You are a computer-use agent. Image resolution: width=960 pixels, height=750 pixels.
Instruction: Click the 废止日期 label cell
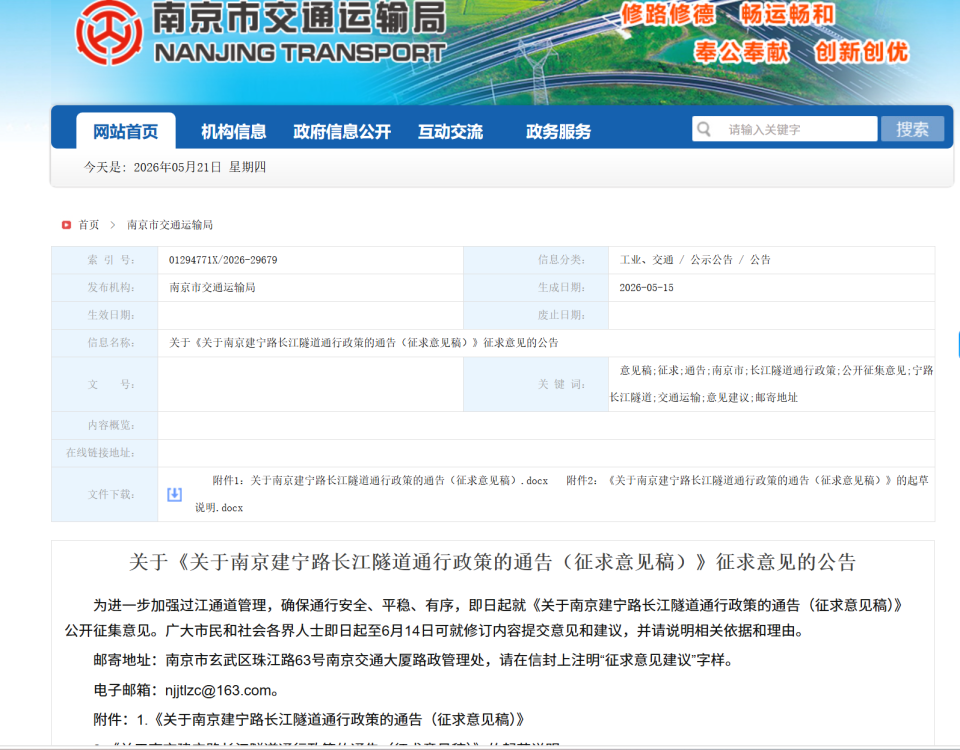pyautogui.click(x=536, y=315)
